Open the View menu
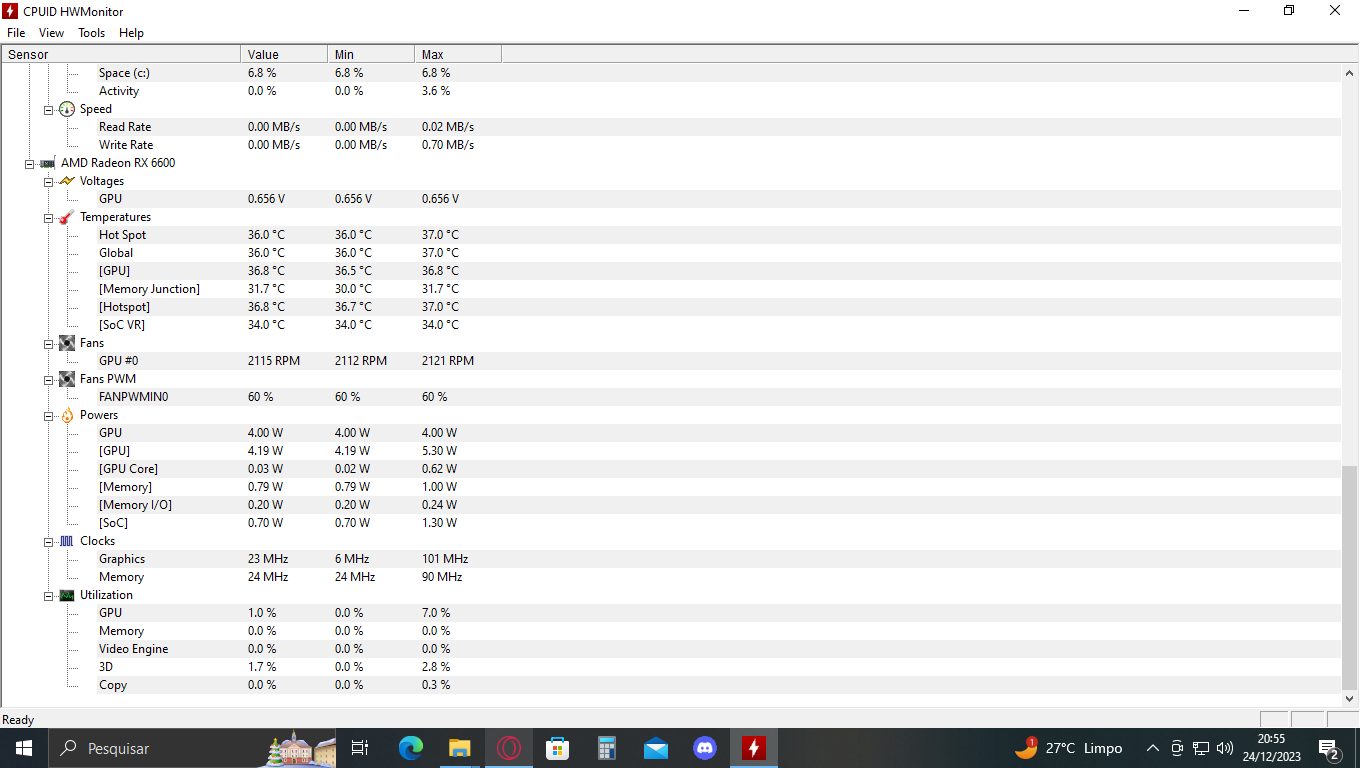The width and height of the screenshot is (1360, 768). [x=51, y=33]
